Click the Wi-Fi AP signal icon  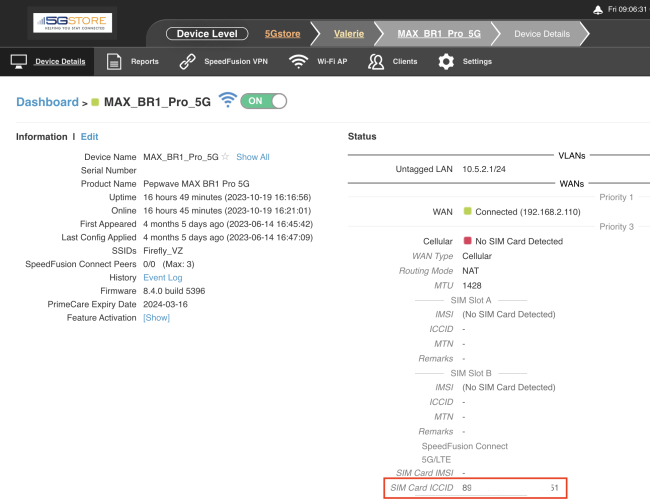point(298,61)
